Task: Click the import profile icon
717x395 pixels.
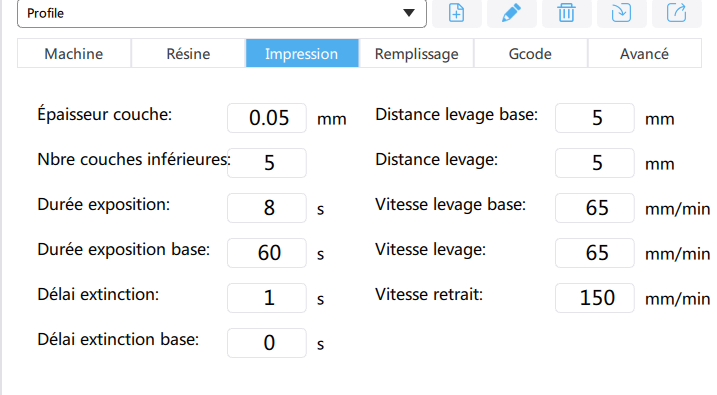Action: 621,13
